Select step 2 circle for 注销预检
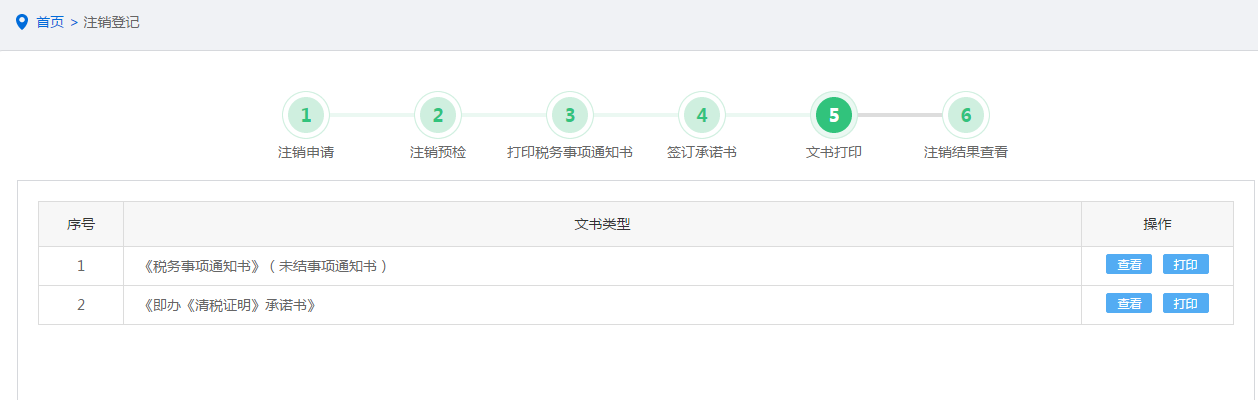The width and height of the screenshot is (1258, 400). click(x=438, y=115)
